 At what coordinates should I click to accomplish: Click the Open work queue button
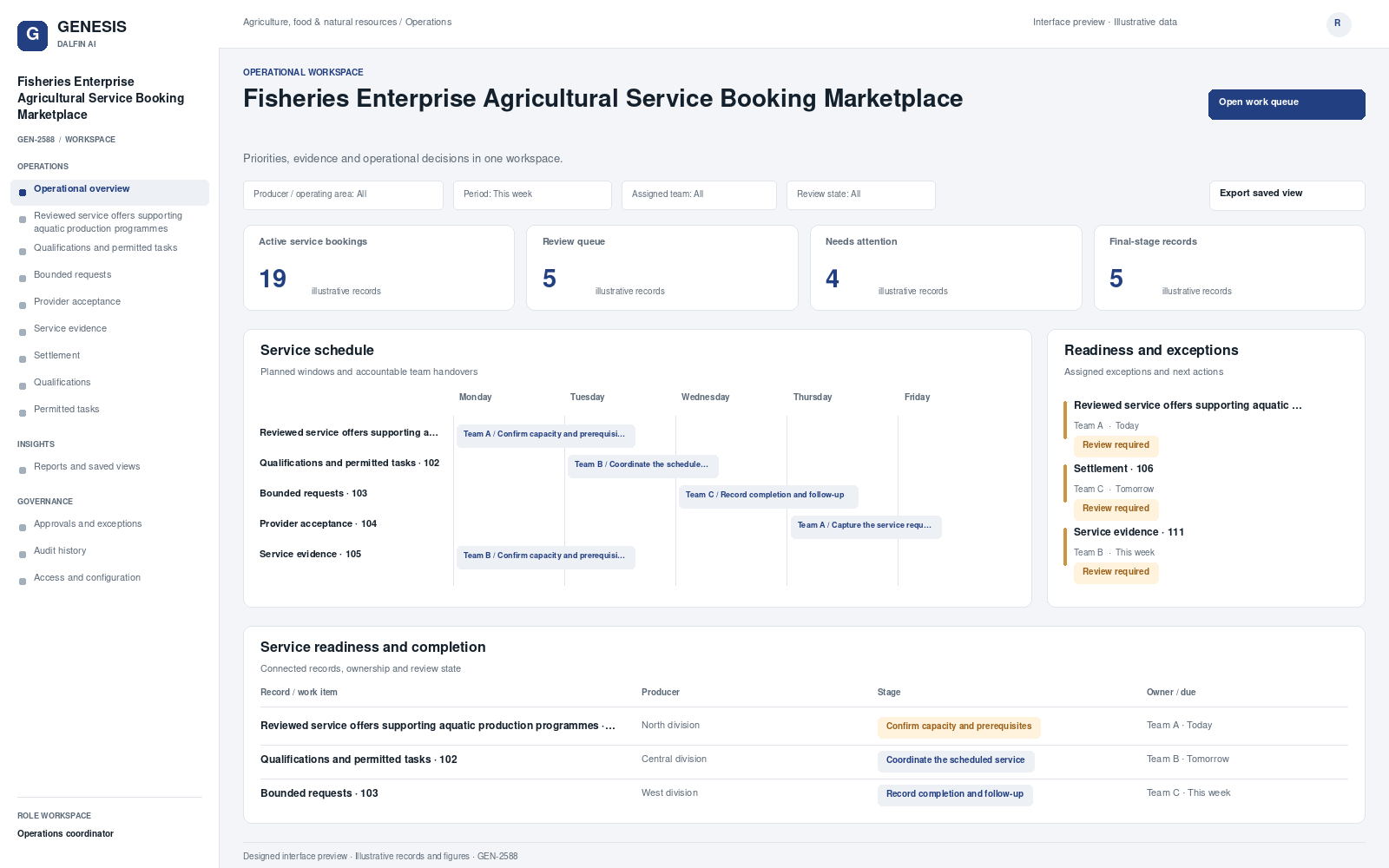pos(1287,104)
